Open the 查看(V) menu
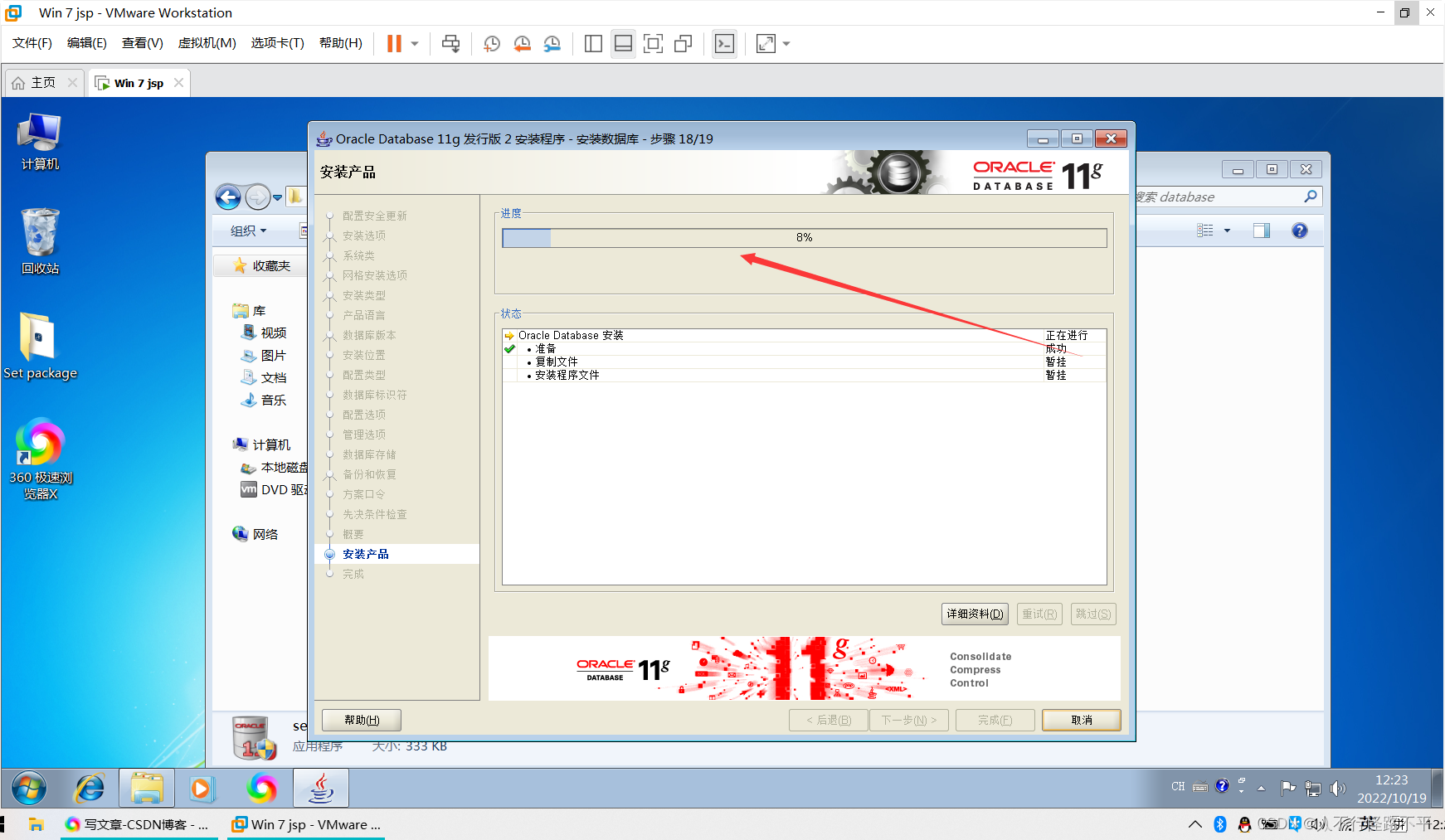 coord(143,43)
